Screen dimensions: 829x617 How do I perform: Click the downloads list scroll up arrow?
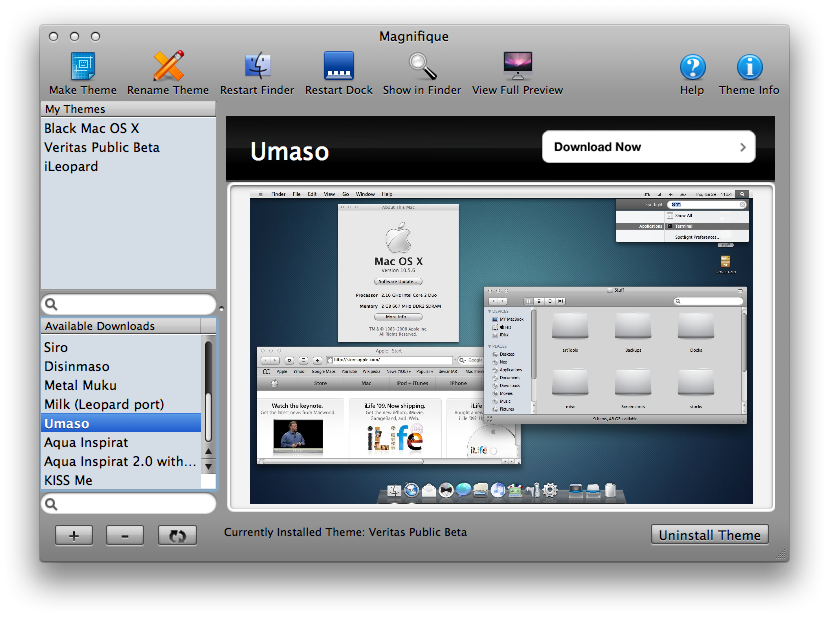(x=209, y=452)
